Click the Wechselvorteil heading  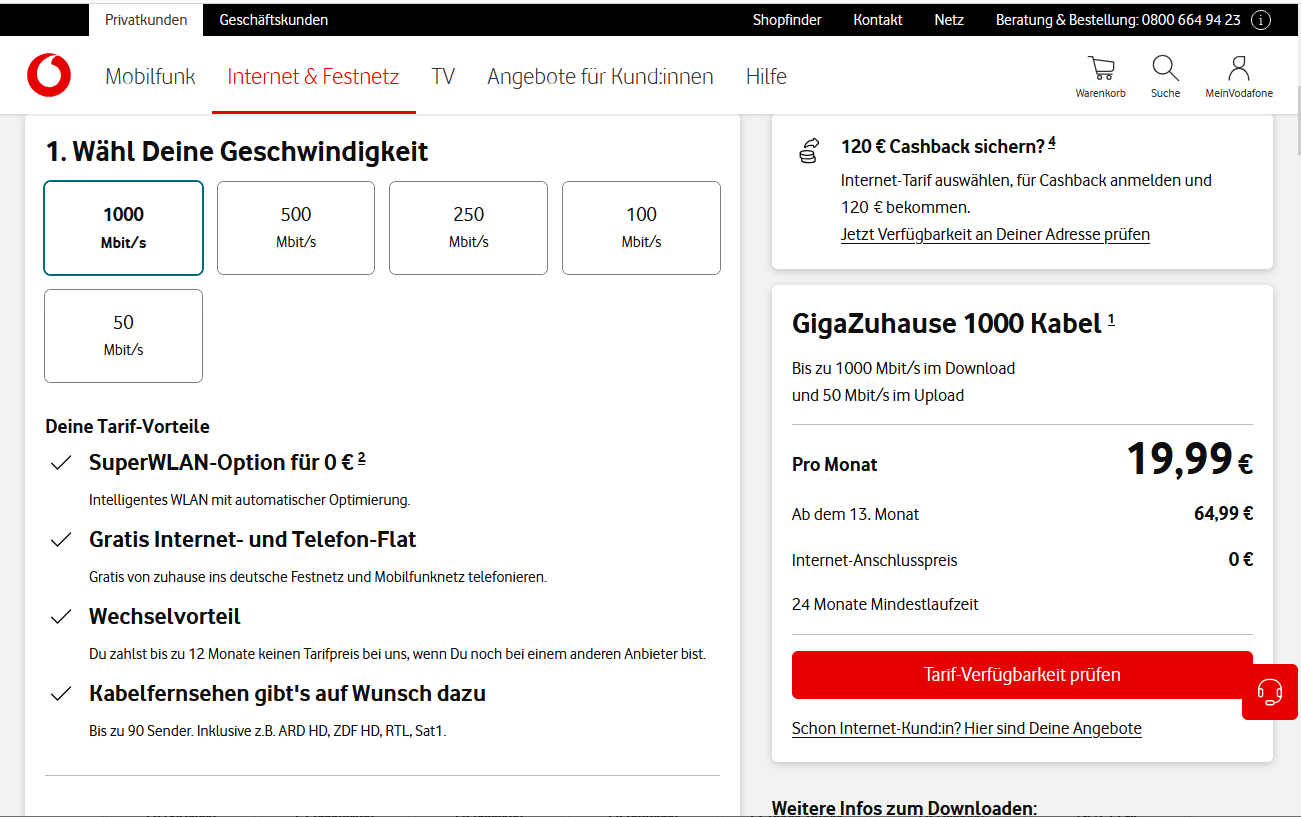point(165,617)
